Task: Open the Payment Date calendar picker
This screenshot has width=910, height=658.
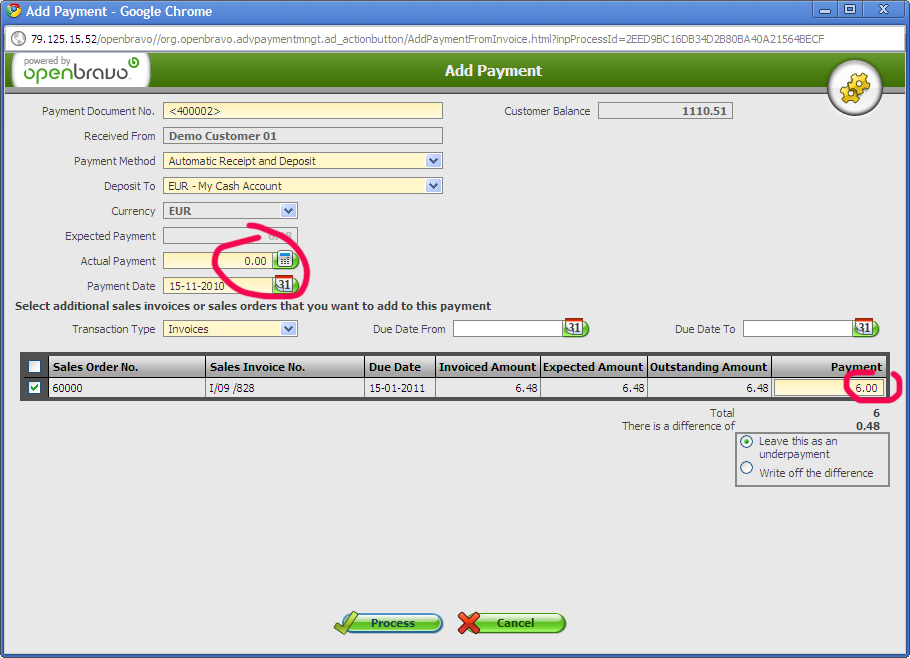Action: click(x=284, y=285)
